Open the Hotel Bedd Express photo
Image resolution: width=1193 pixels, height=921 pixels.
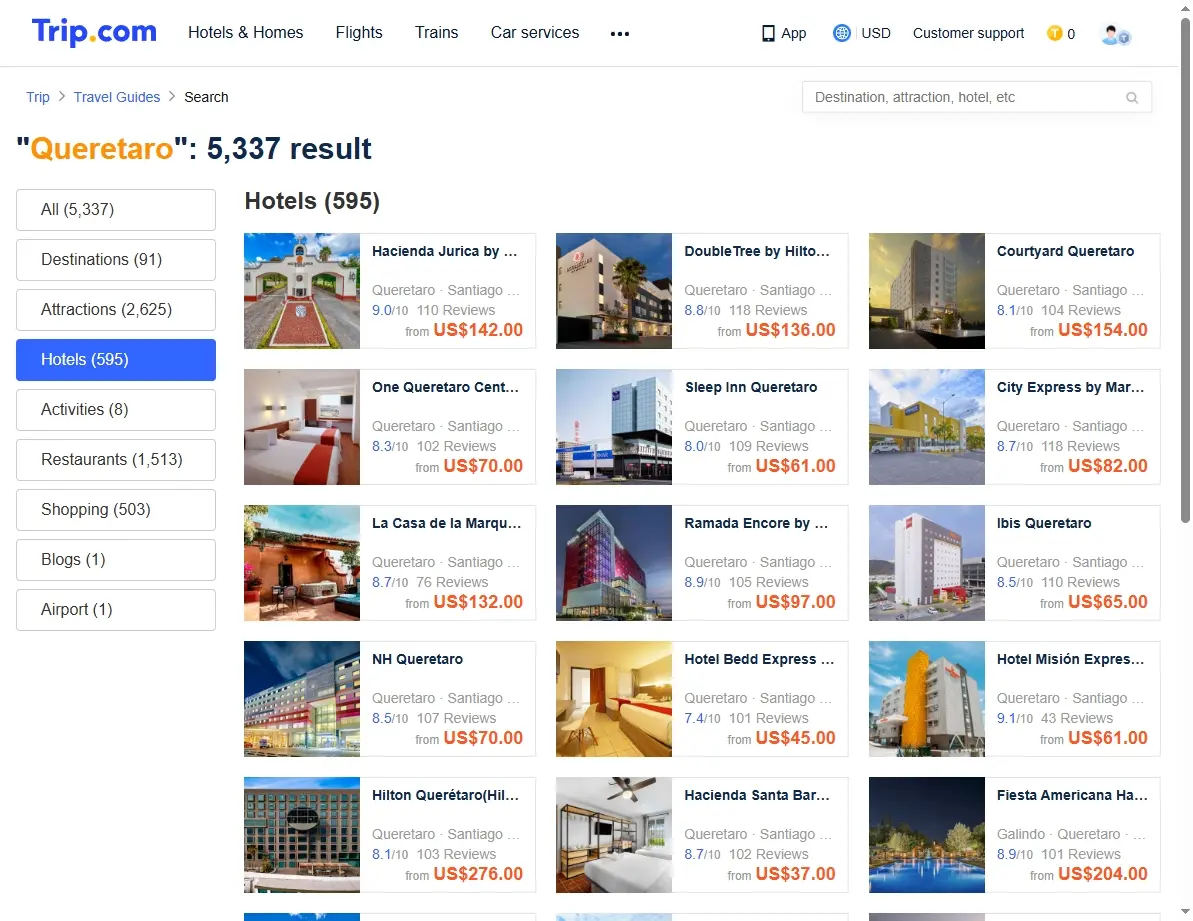[x=614, y=699]
